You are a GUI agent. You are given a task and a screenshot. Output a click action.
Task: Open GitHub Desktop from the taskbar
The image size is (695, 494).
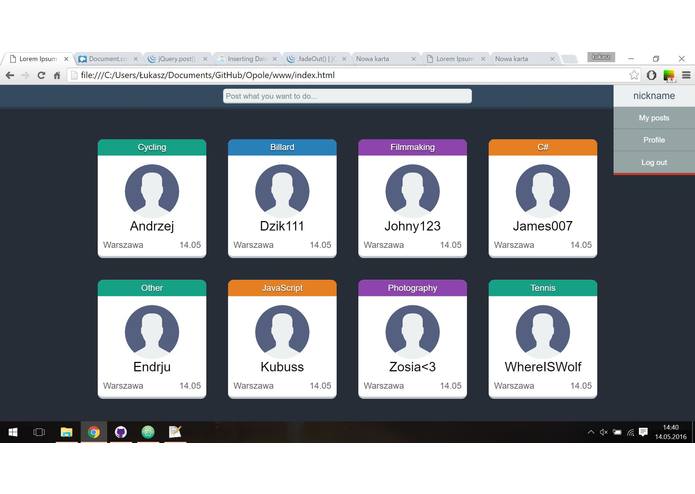[121, 432]
